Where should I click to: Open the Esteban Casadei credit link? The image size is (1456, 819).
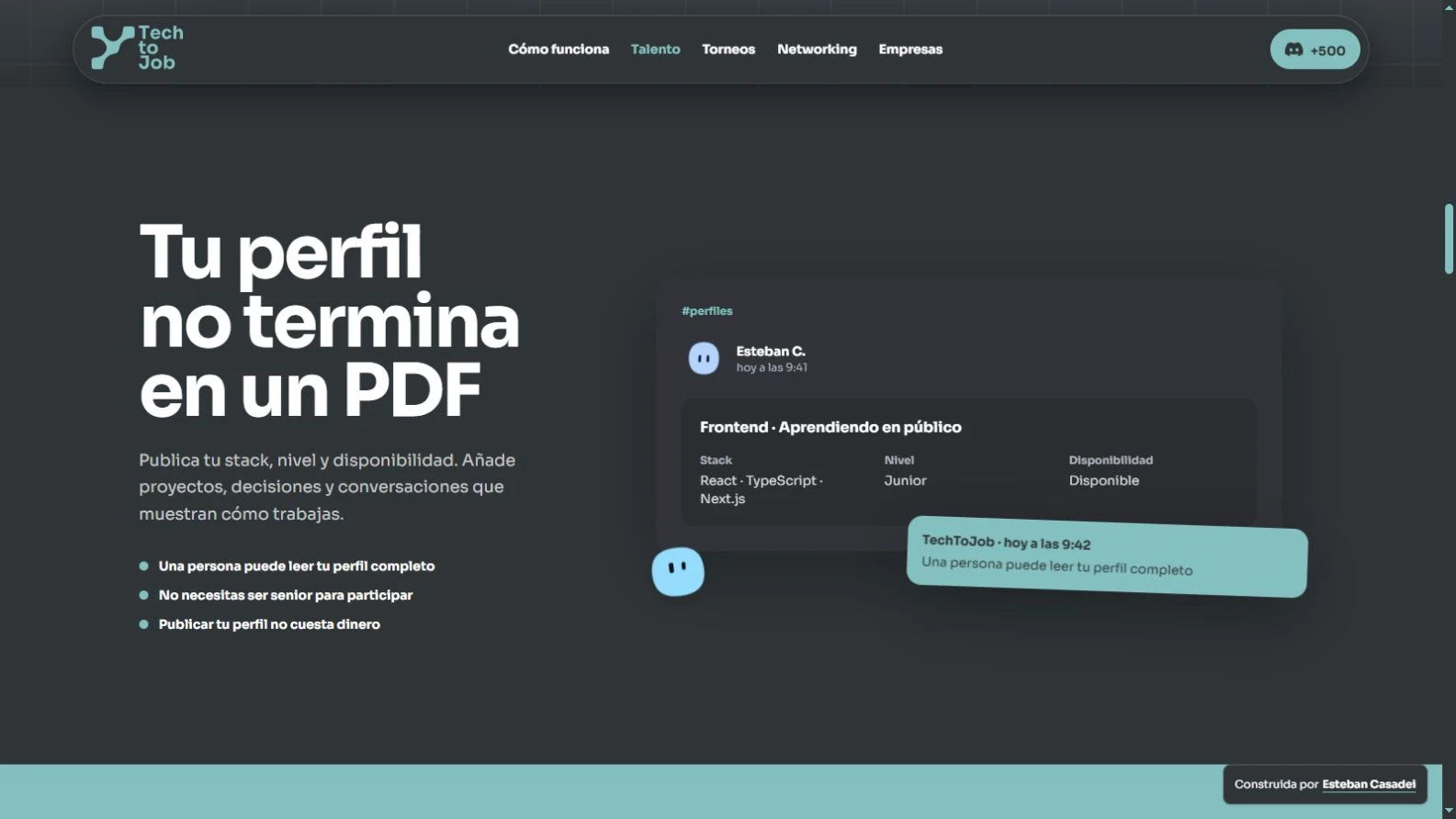[1369, 784]
